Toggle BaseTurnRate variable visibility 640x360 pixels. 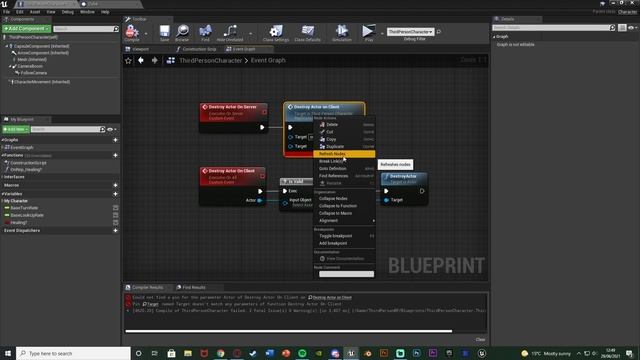coord(116,208)
